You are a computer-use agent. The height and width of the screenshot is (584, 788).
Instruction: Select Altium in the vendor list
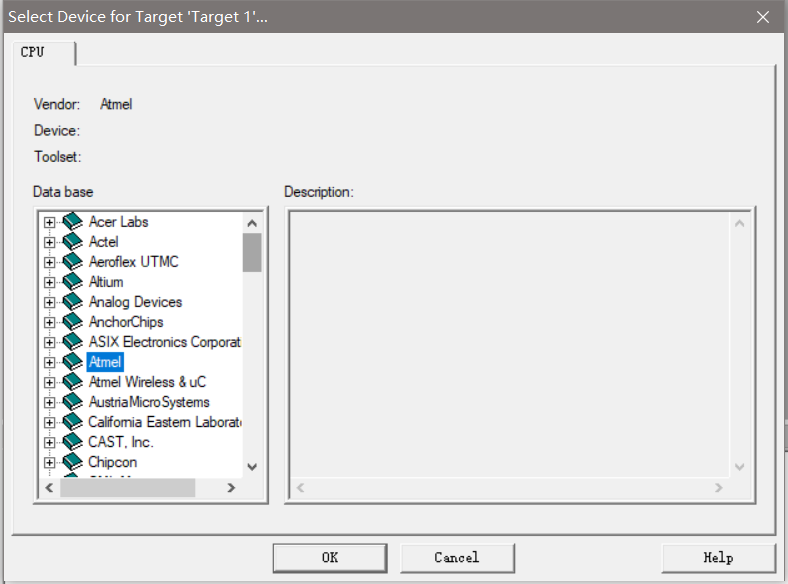click(x=106, y=282)
